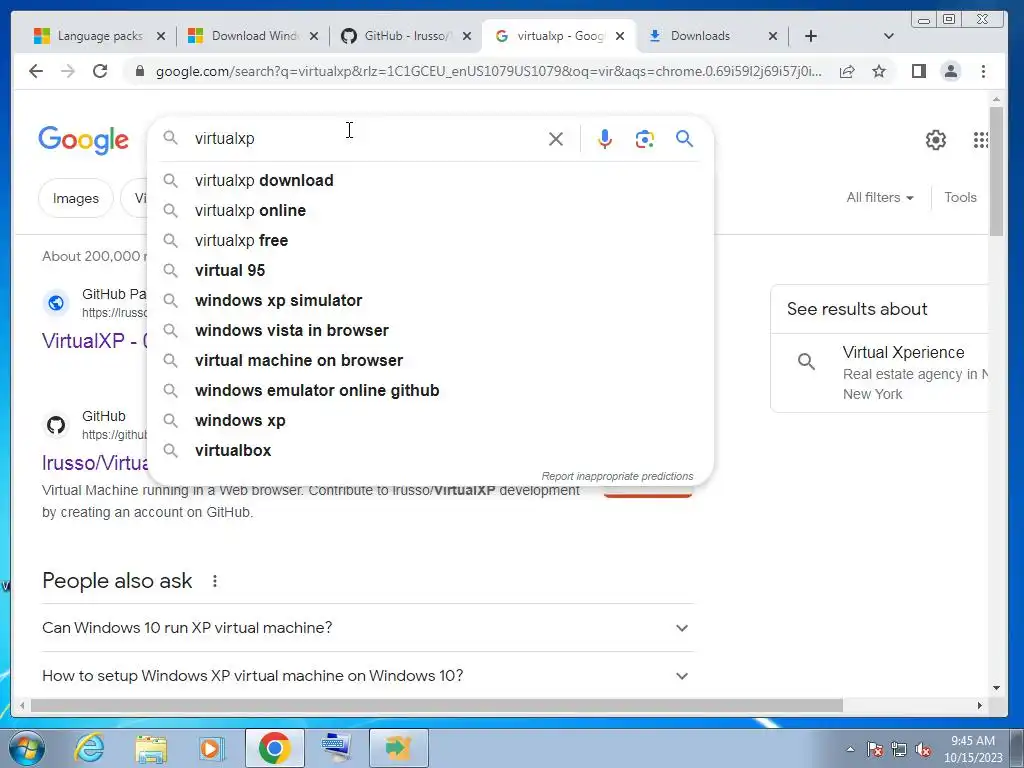Open the Chrome side panel
The width and height of the screenshot is (1024, 768).
pyautogui.click(x=919, y=71)
